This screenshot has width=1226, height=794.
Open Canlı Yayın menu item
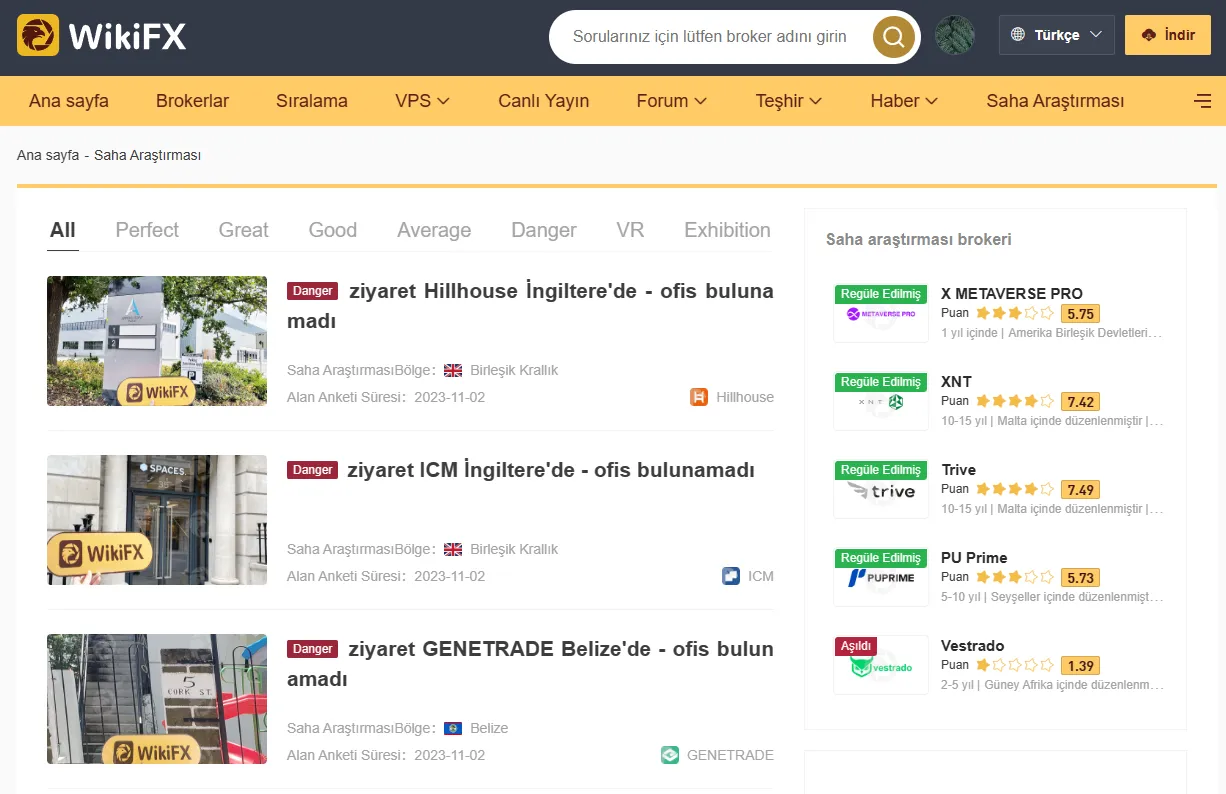[x=544, y=101]
